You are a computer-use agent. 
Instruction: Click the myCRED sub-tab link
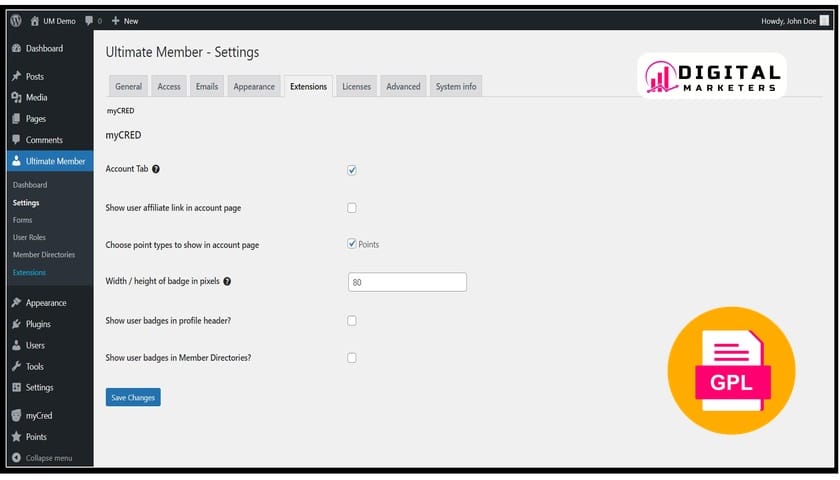tap(121, 111)
